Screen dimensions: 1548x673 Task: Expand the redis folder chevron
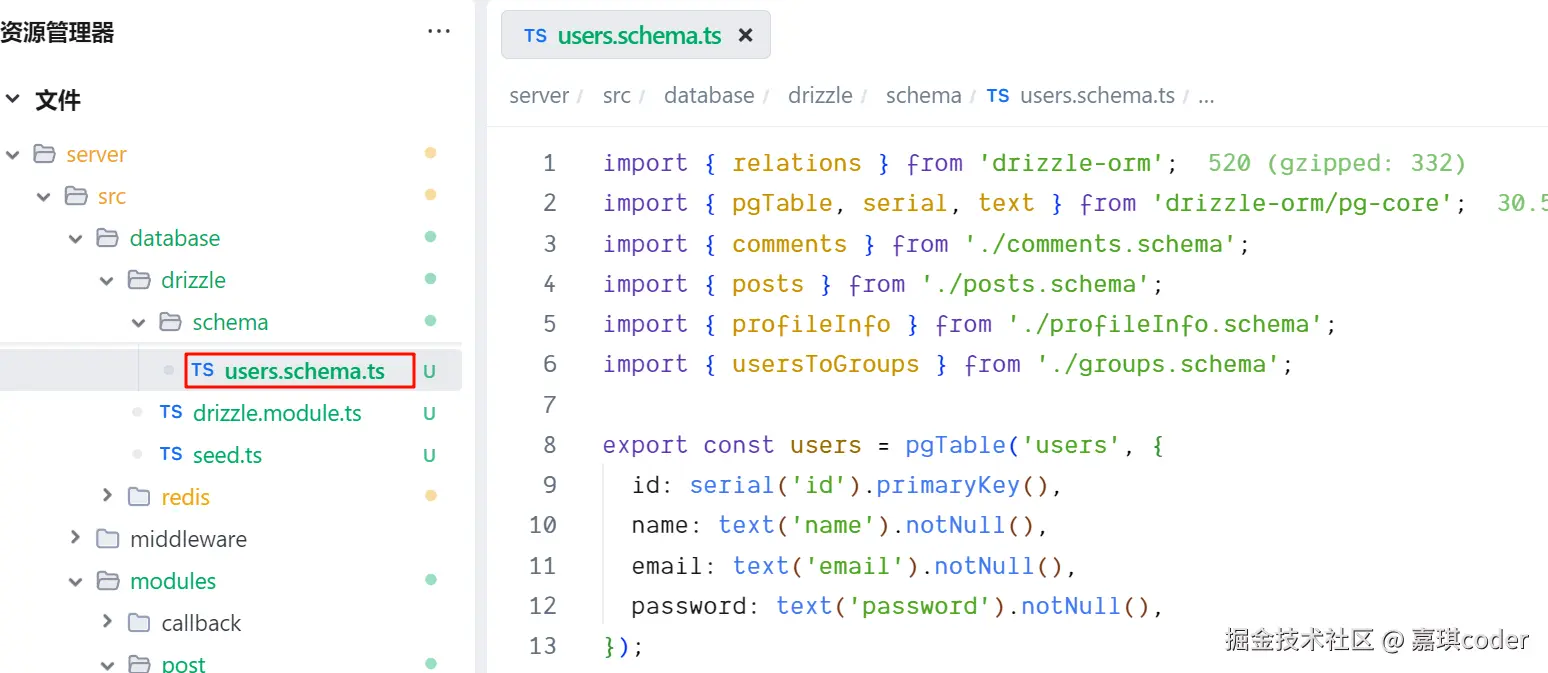(108, 495)
